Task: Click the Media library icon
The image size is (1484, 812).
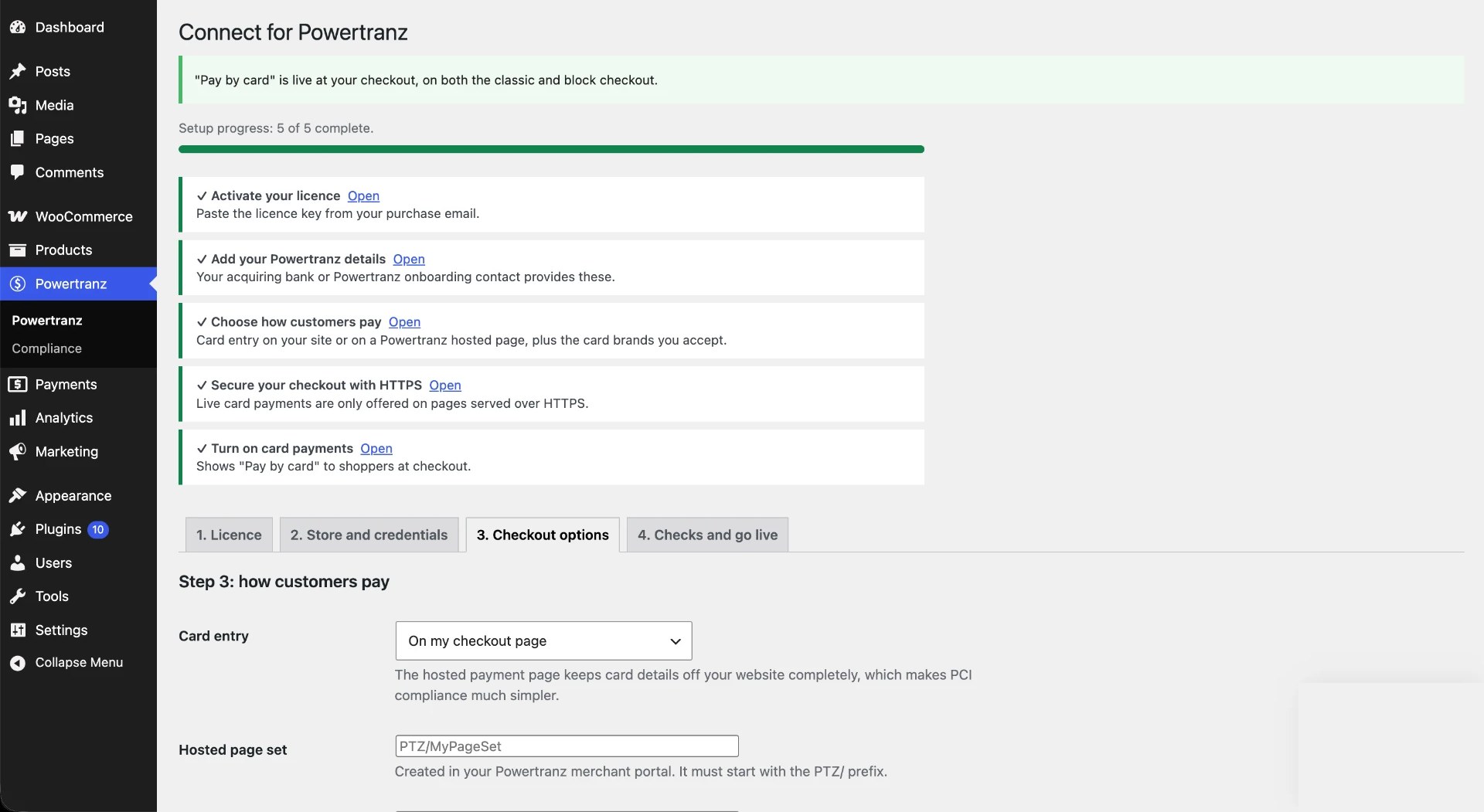Action: (18, 105)
